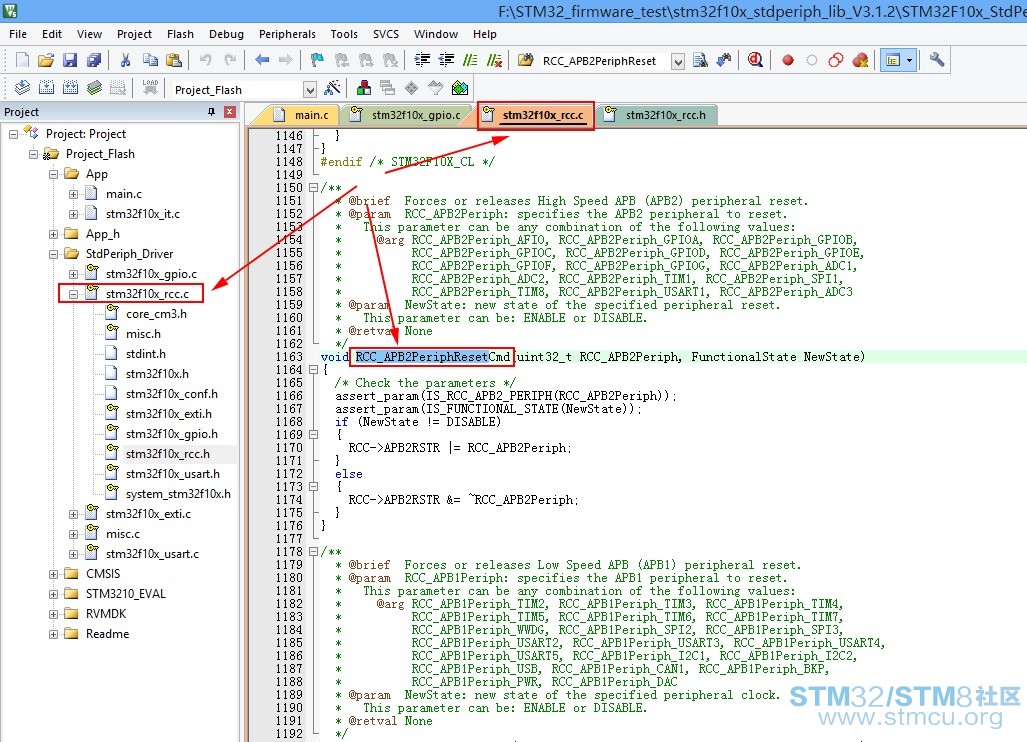1027x742 pixels.
Task: Open Target Options with the magic wand icon
Action: [333, 88]
